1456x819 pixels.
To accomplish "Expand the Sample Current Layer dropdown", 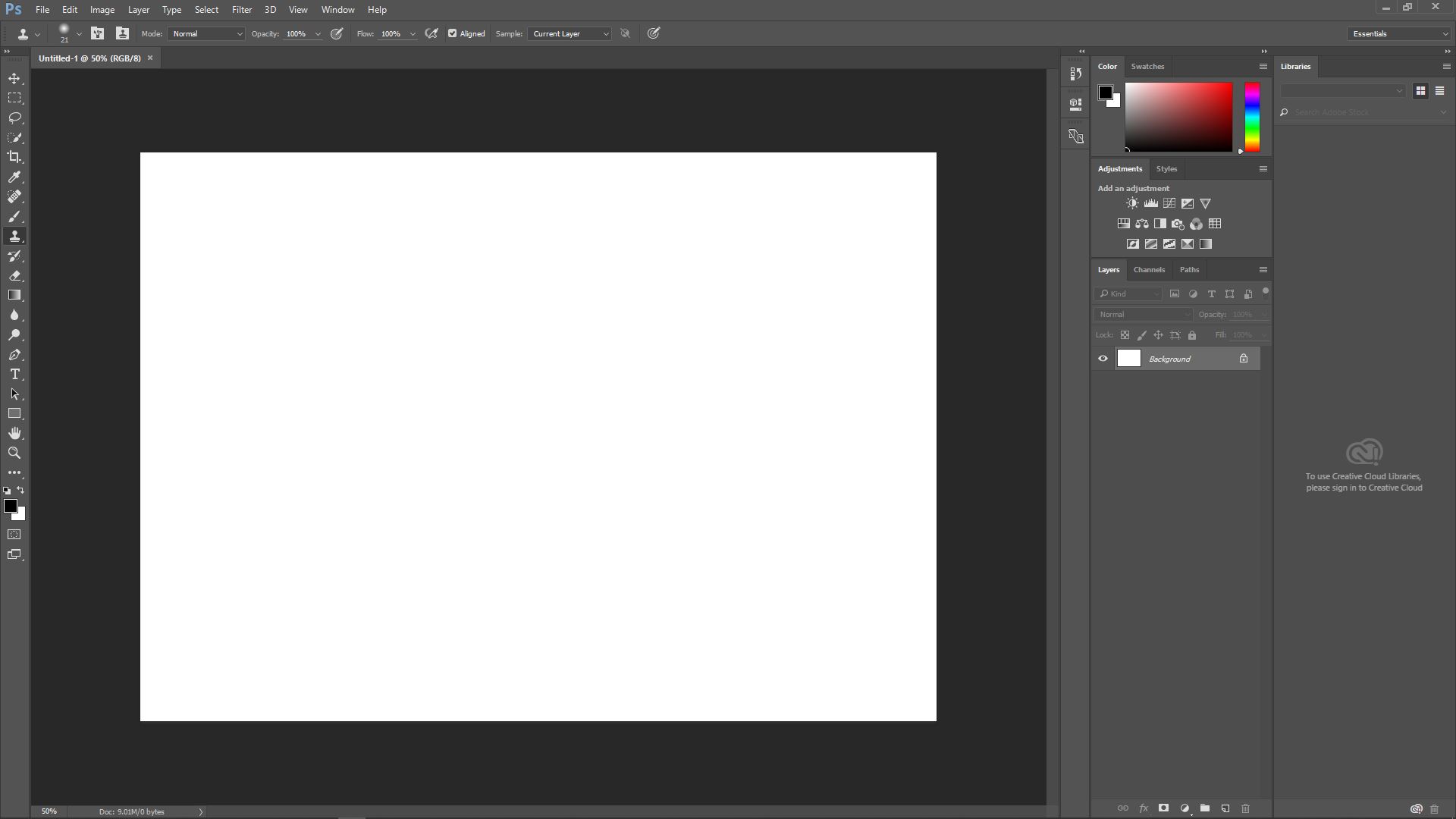I will coord(570,33).
